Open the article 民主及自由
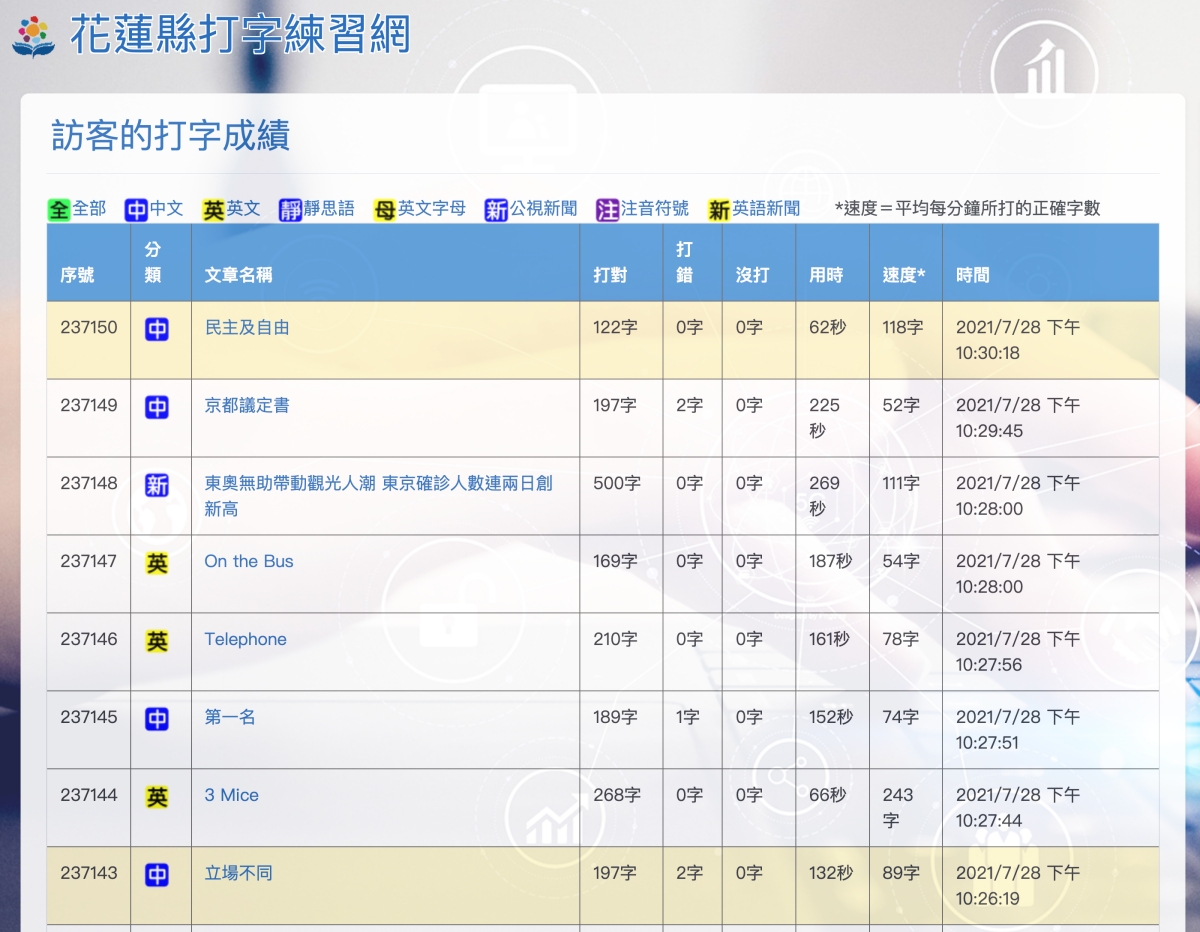The width and height of the screenshot is (1200, 932). pos(247,328)
